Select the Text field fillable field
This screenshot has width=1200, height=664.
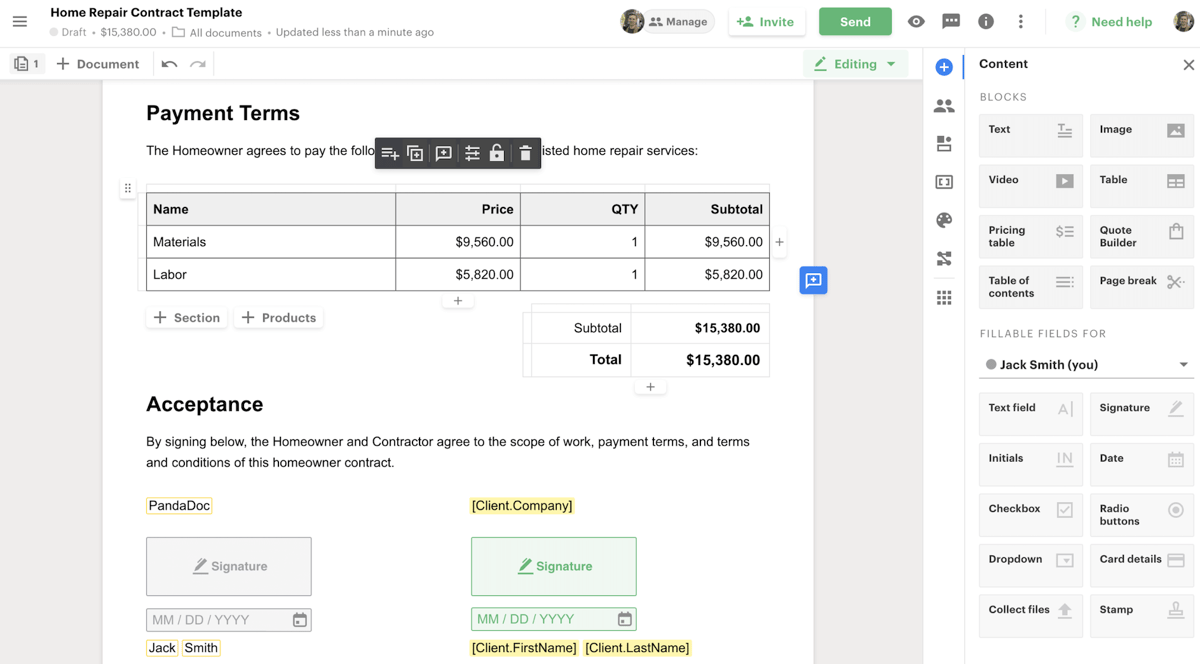1030,414
